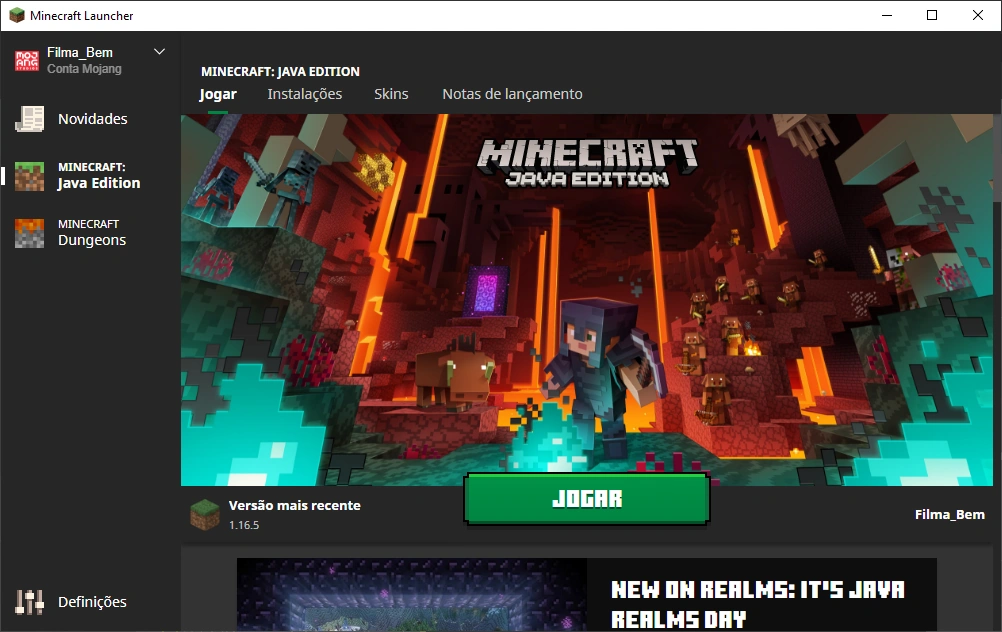Viewport: 1002px width, 632px height.
Task: Click the Definições sliders icon
Action: tap(29, 602)
